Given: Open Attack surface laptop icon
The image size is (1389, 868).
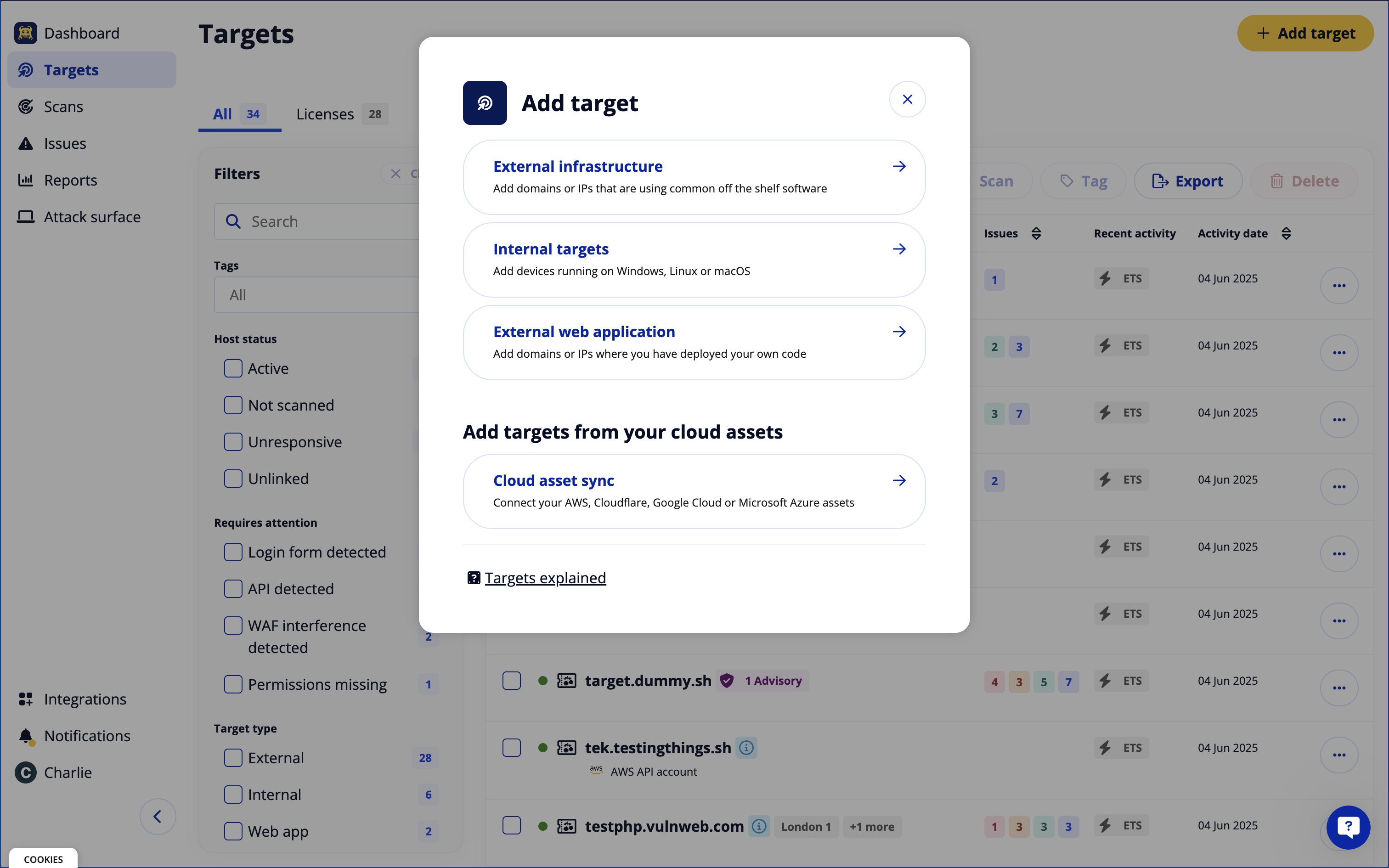Looking at the screenshot, I should [x=26, y=217].
